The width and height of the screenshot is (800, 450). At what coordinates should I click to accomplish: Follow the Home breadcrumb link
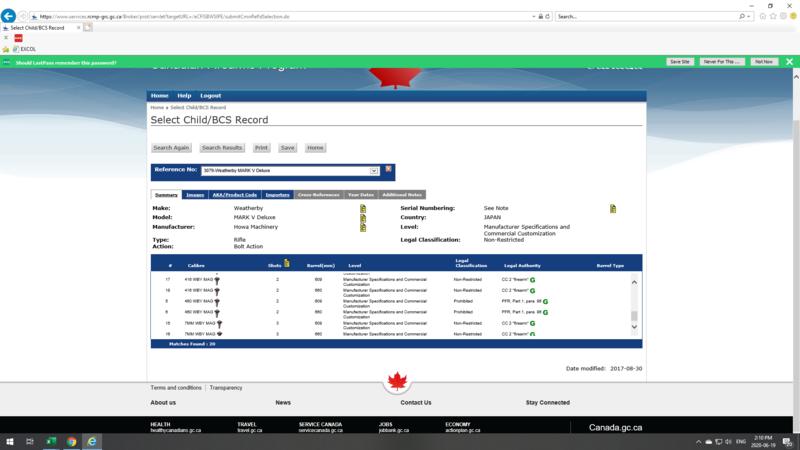click(x=157, y=108)
